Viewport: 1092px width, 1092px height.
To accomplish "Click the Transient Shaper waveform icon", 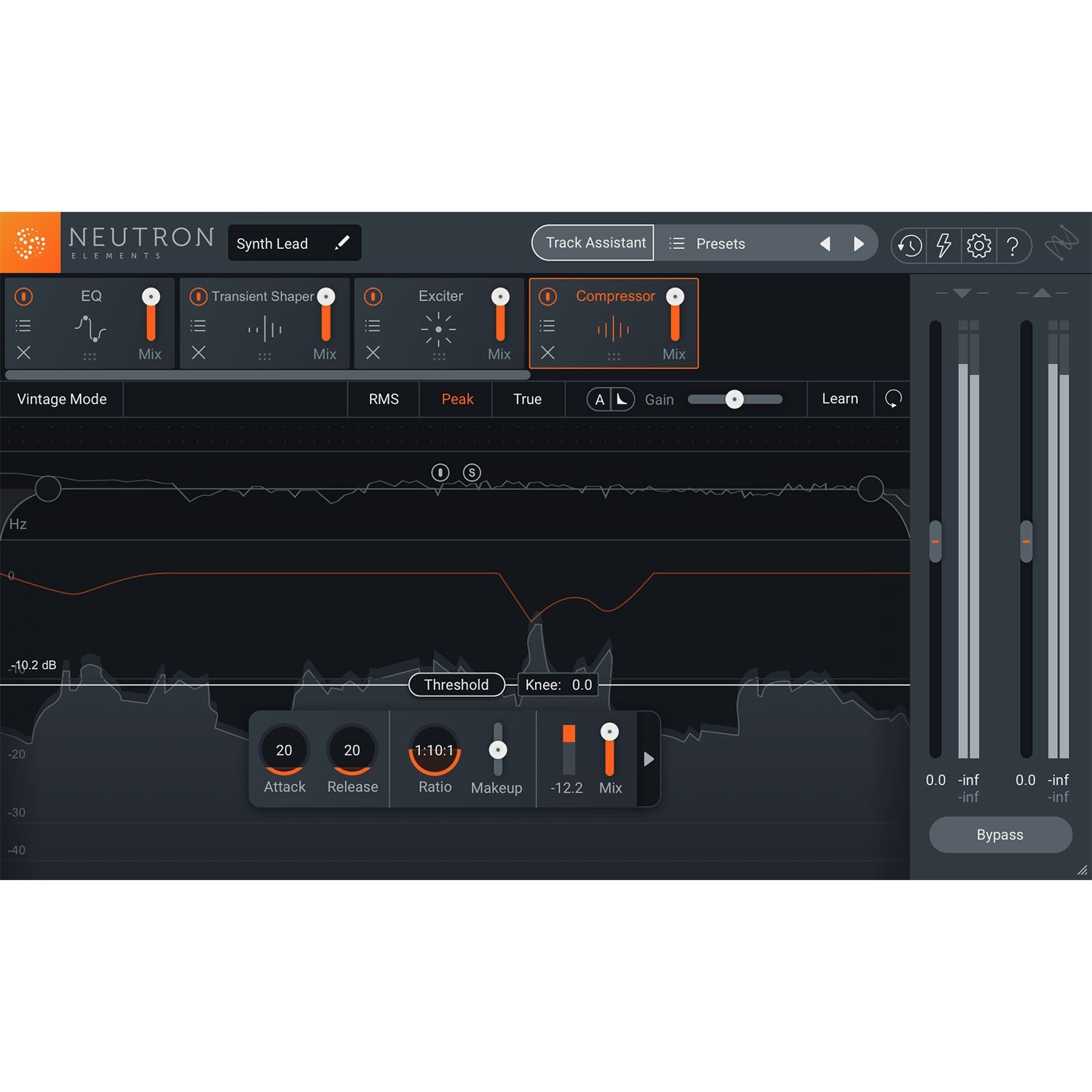I will tap(264, 329).
